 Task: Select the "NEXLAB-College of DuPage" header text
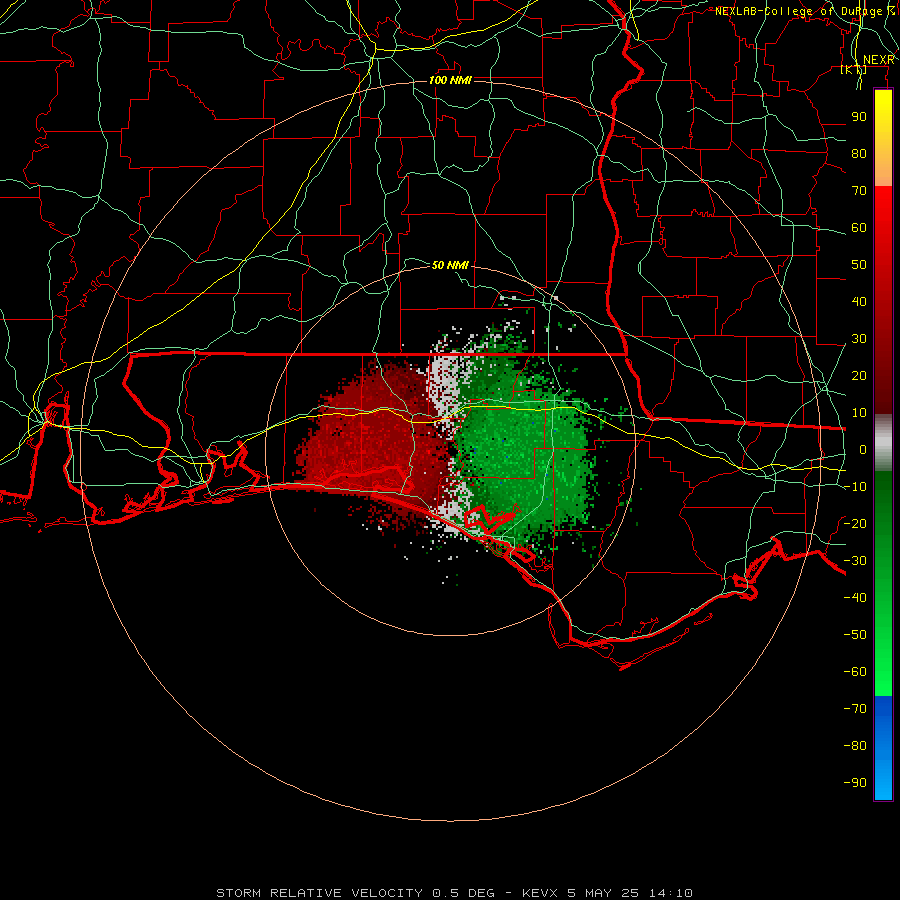pos(798,11)
